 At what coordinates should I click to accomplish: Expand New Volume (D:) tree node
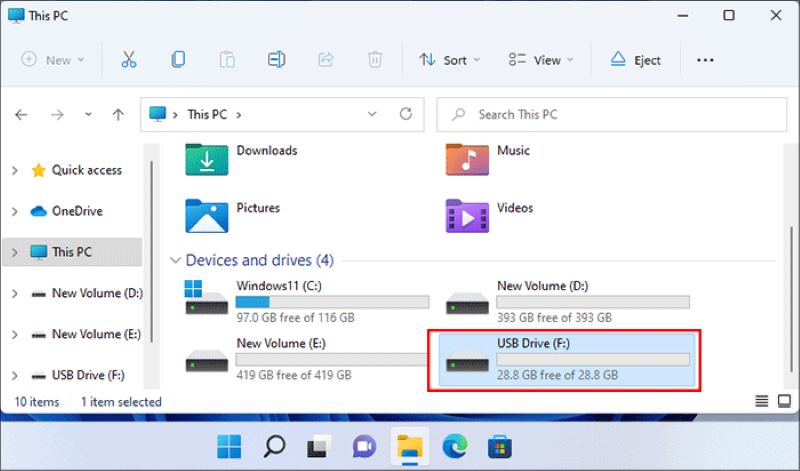point(15,293)
